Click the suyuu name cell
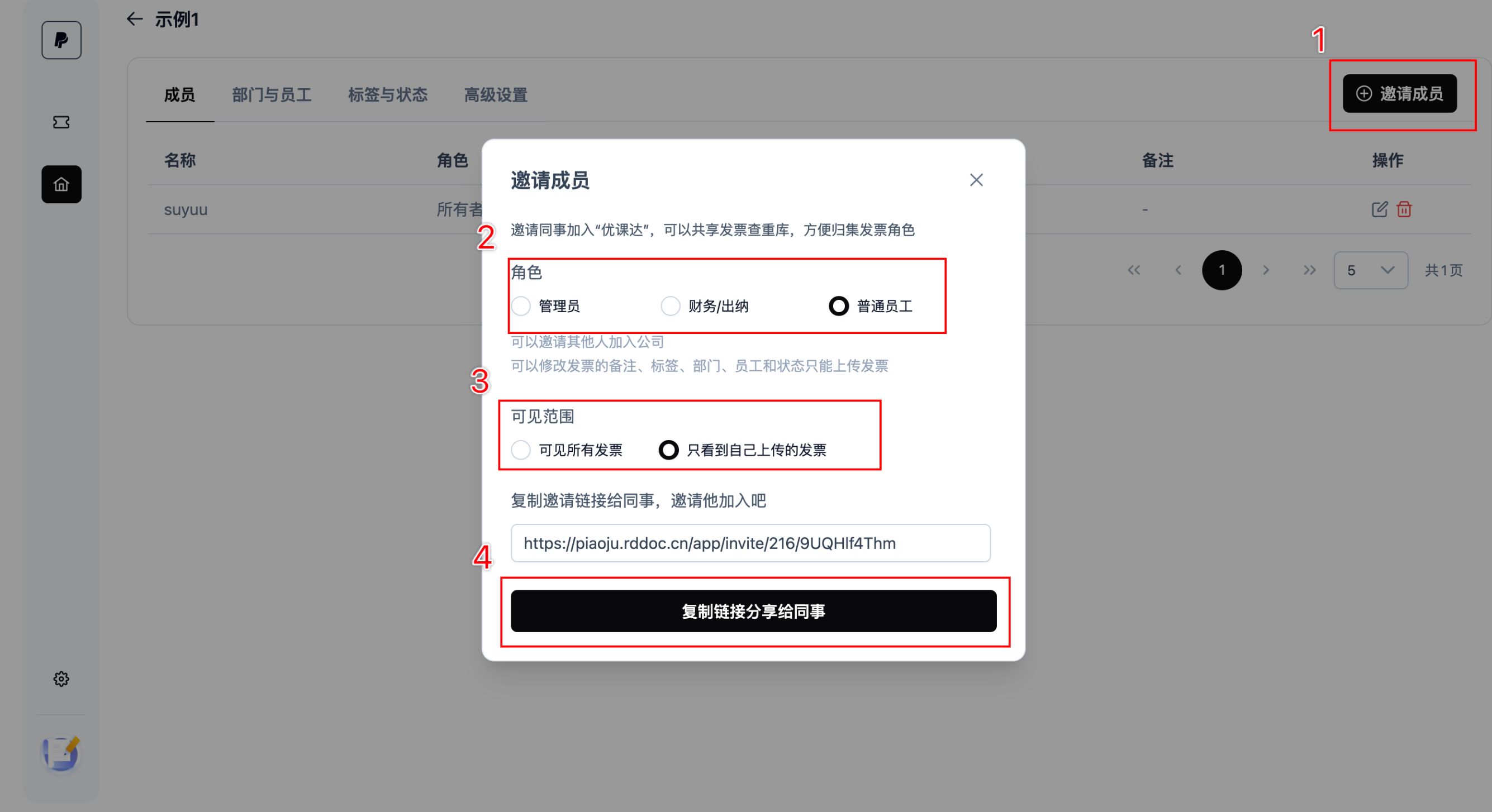Viewport: 1492px width, 812px height. click(x=186, y=209)
